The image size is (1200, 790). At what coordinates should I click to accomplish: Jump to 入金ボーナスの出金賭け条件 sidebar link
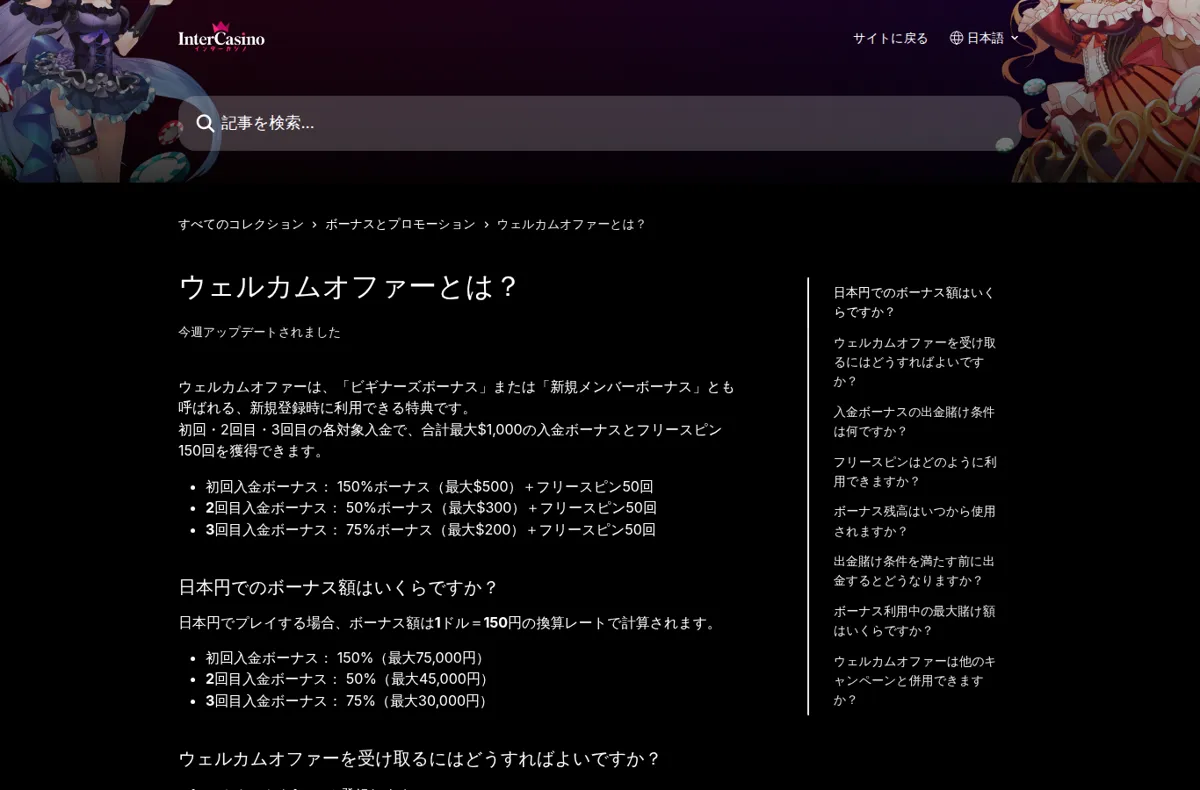[914, 421]
